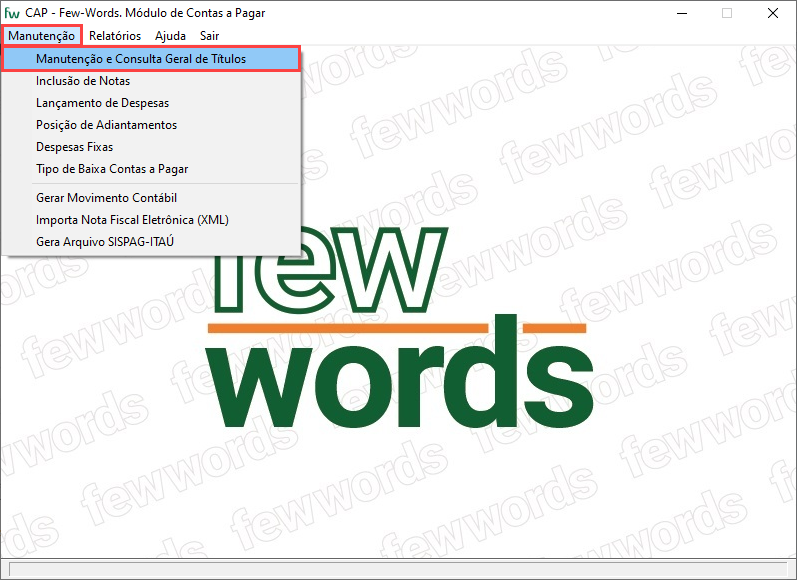The width and height of the screenshot is (797, 580).
Task: Open the Manutenção menu
Action: pyautogui.click(x=41, y=36)
